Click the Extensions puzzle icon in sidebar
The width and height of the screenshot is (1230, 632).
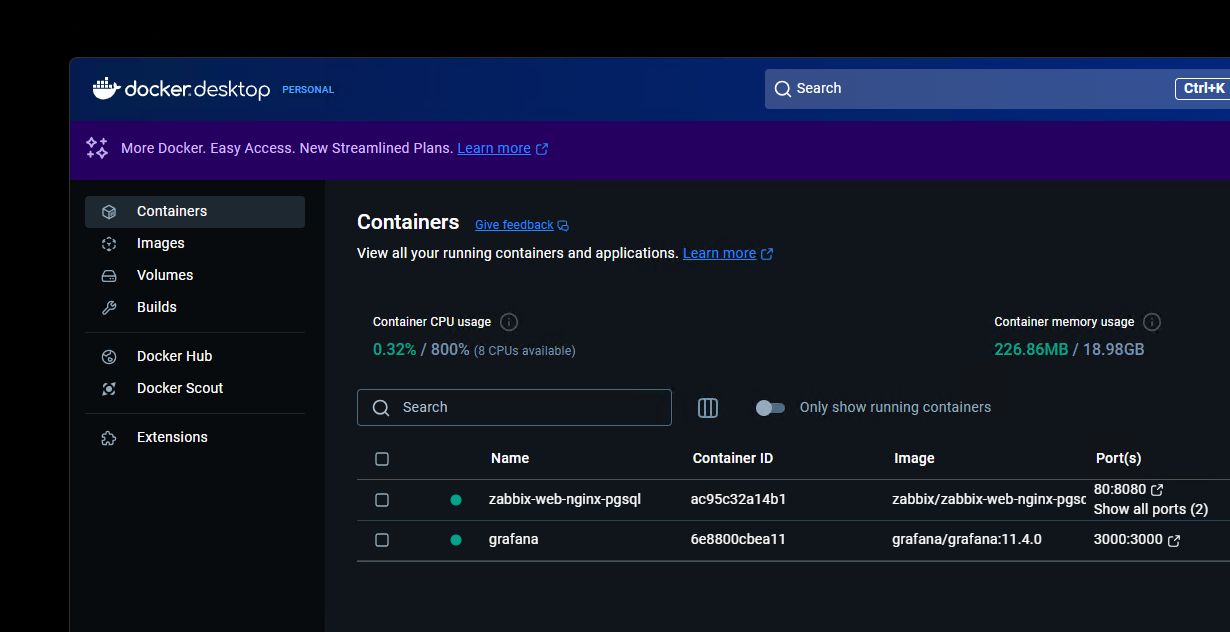click(x=109, y=438)
